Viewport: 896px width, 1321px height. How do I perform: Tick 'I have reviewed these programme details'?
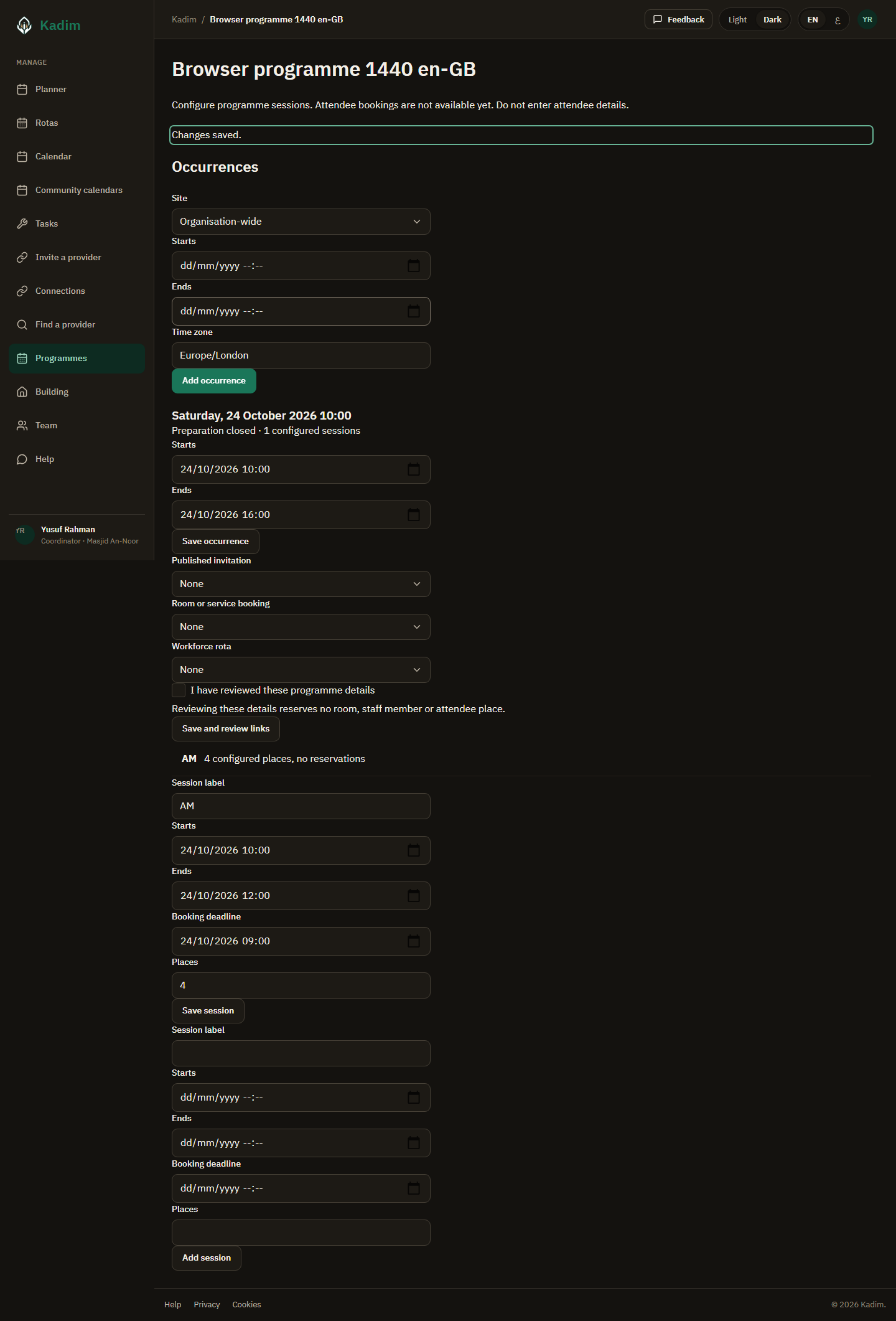tap(179, 690)
